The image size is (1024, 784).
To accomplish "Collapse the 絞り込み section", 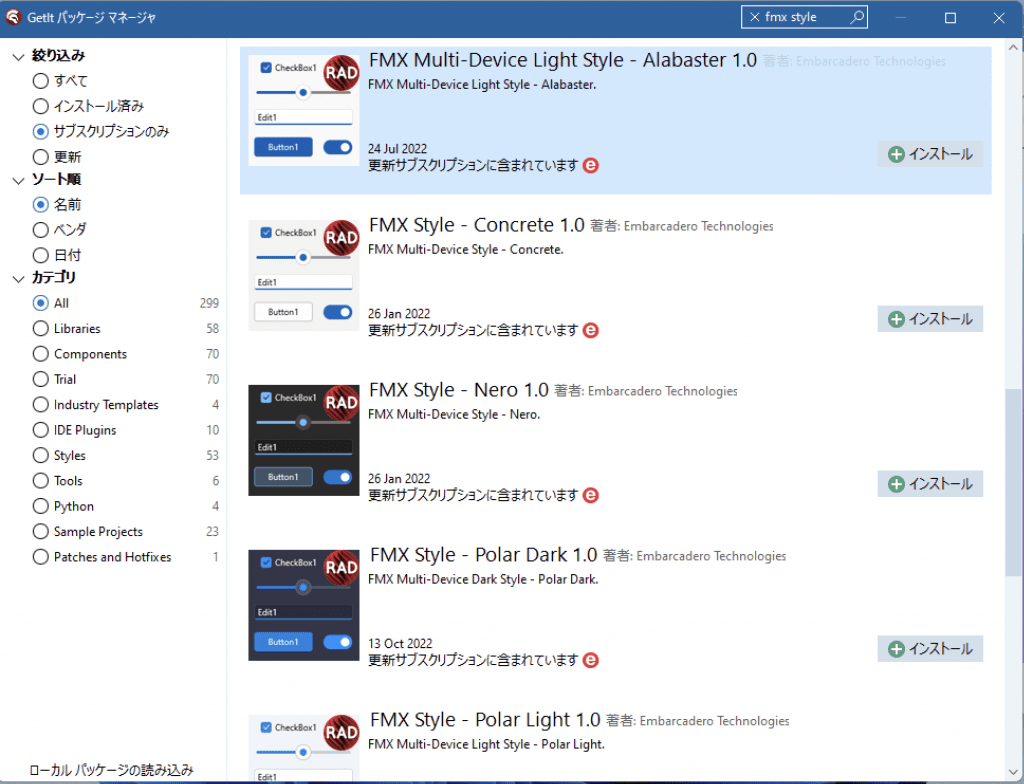I will coord(18,57).
